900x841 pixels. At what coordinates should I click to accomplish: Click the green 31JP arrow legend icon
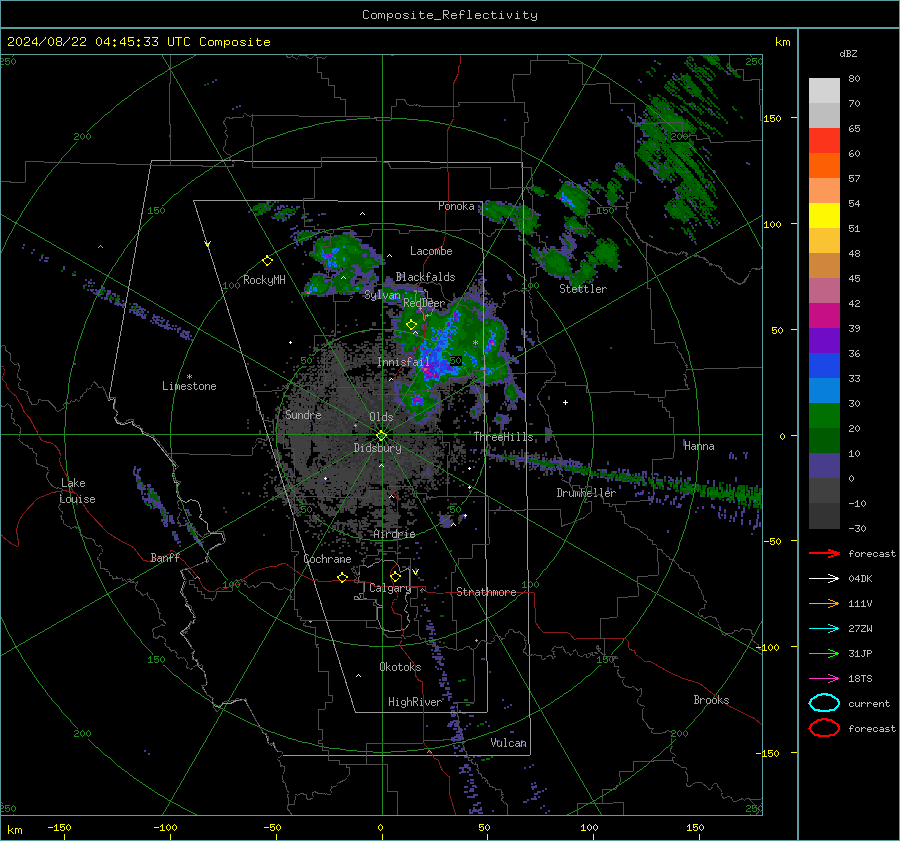pyautogui.click(x=824, y=653)
